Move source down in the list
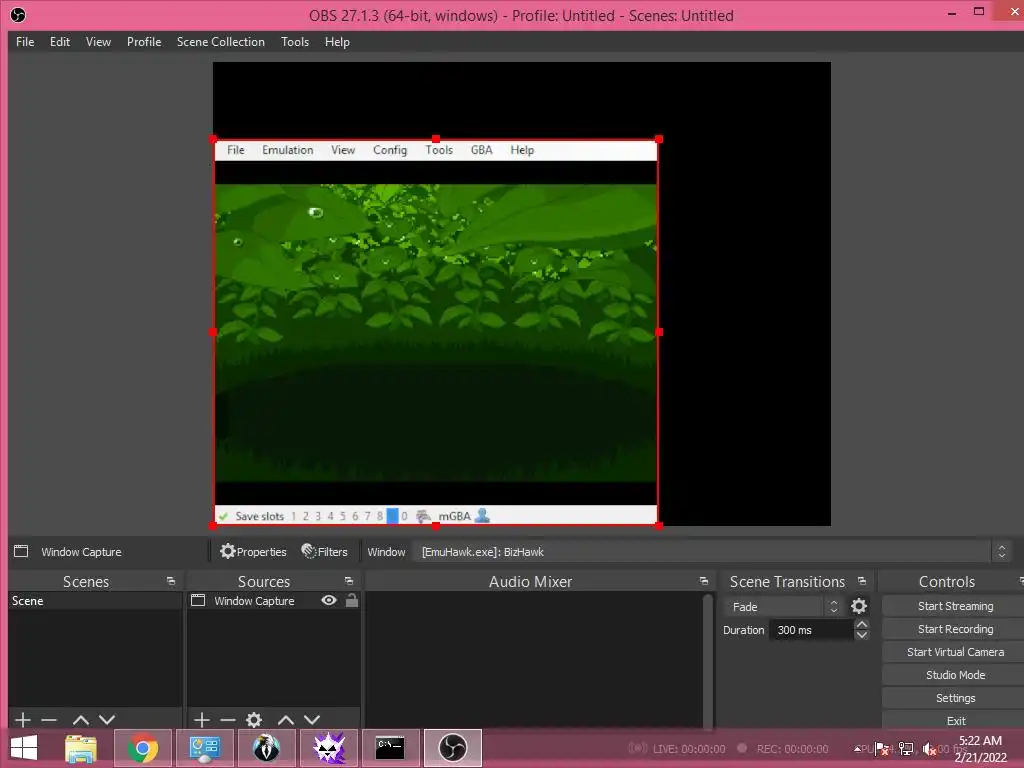The width and height of the screenshot is (1024, 768). (x=312, y=720)
